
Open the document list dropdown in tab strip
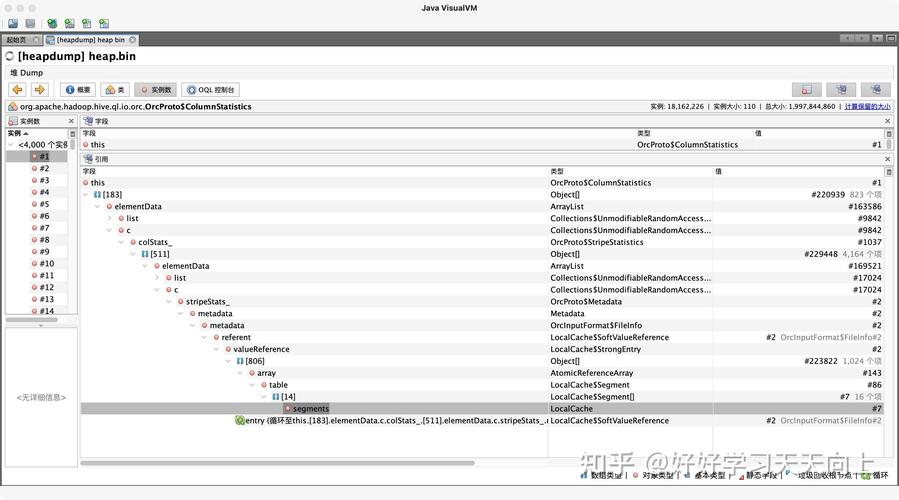[877, 38]
